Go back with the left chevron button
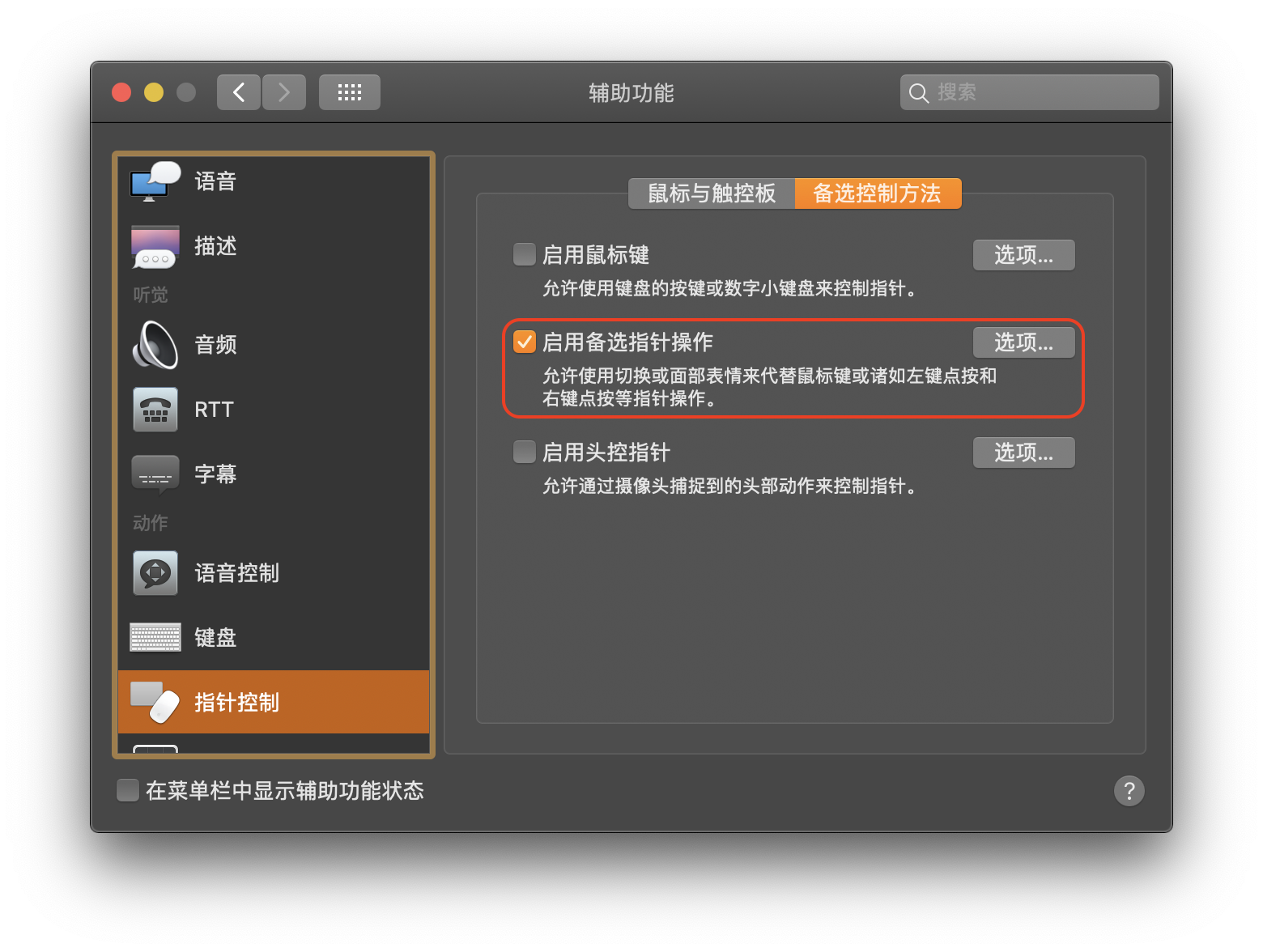The width and height of the screenshot is (1263, 952). pyautogui.click(x=239, y=92)
